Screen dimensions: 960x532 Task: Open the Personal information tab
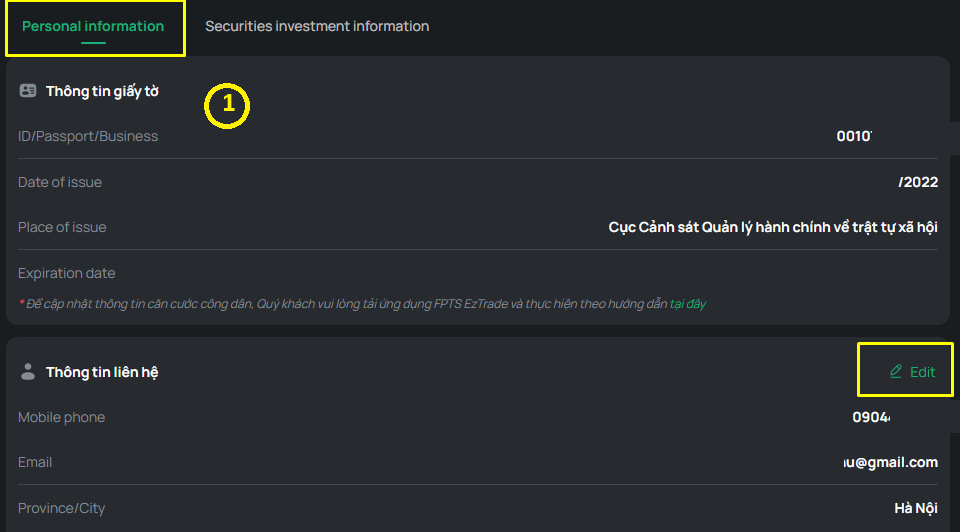[93, 26]
